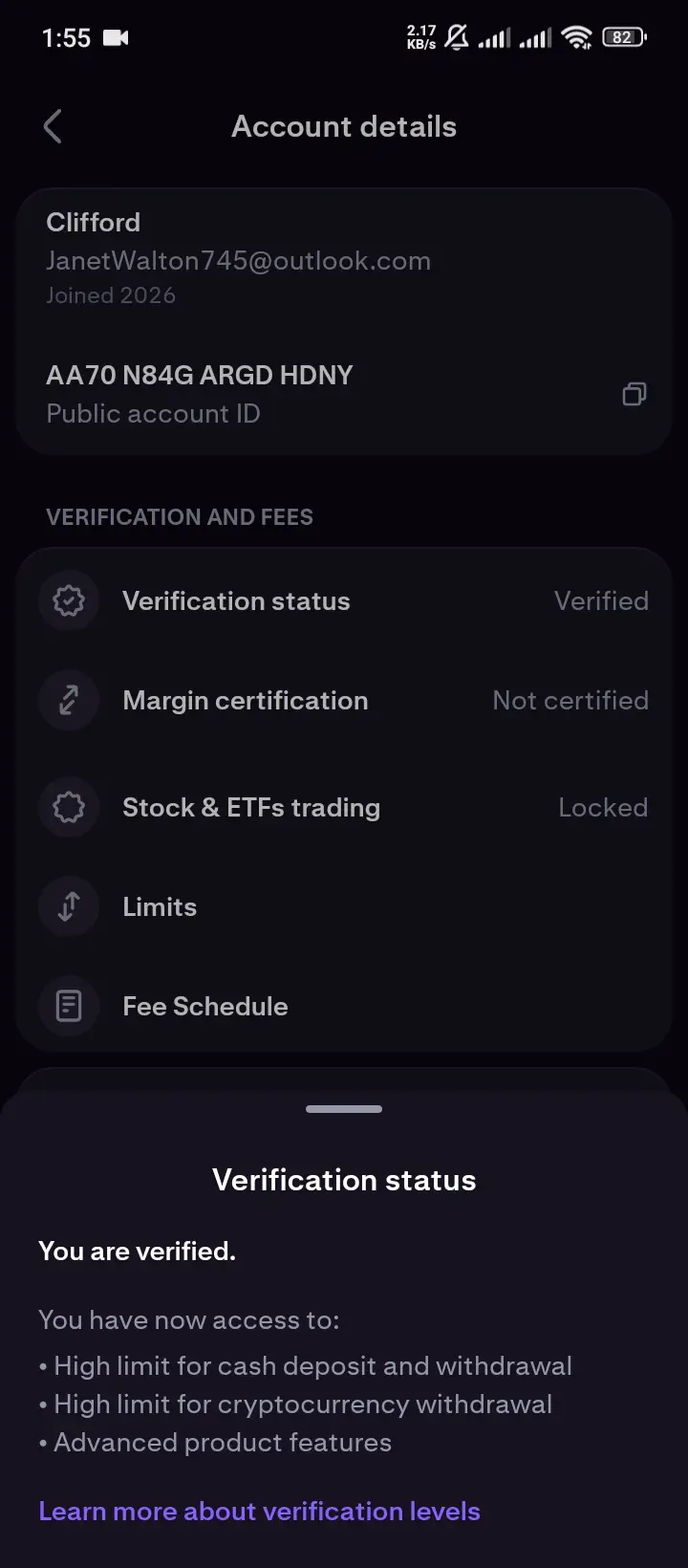Tap the battery indicator in status bar
688x1568 pixels.
click(x=623, y=37)
